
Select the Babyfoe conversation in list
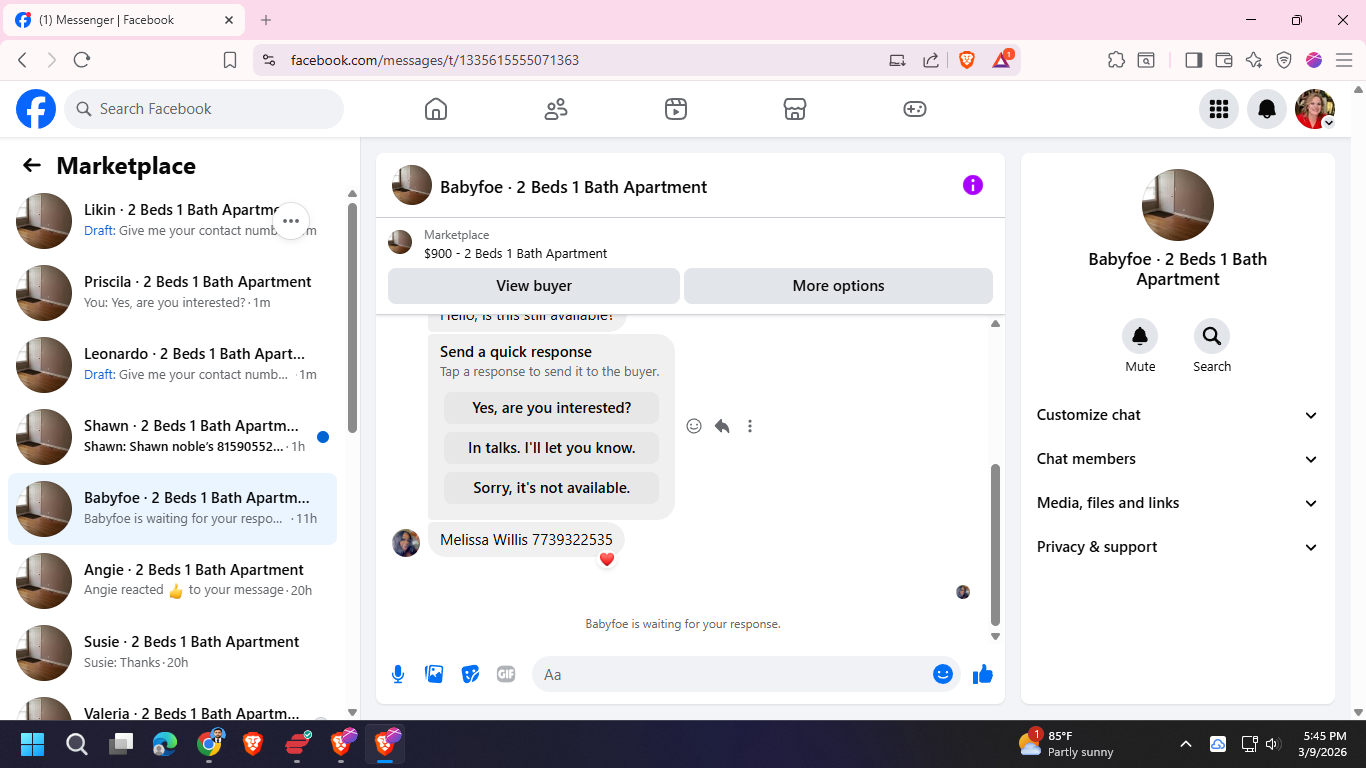point(172,509)
